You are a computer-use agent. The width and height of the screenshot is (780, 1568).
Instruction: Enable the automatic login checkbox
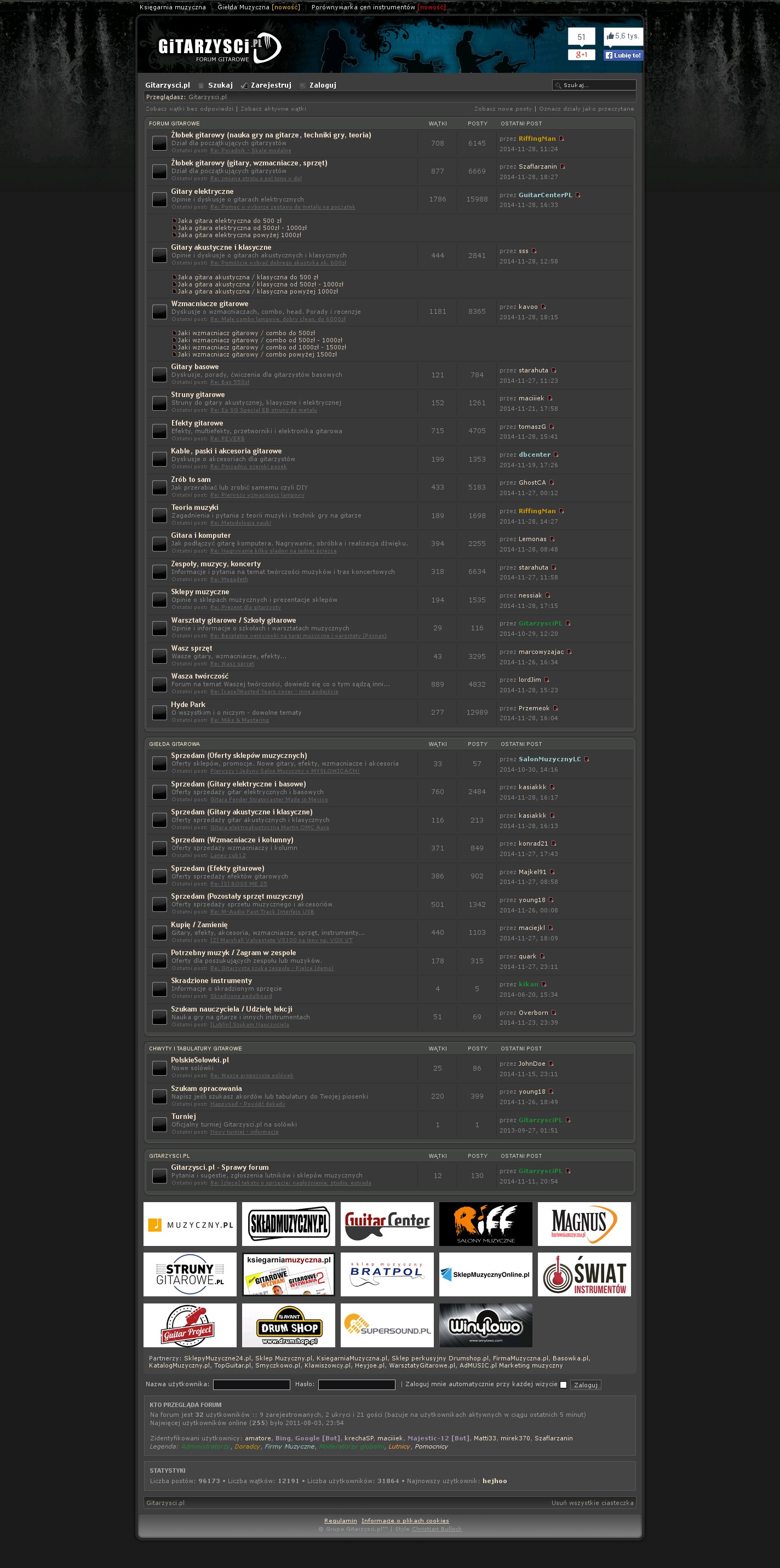click(x=563, y=1385)
